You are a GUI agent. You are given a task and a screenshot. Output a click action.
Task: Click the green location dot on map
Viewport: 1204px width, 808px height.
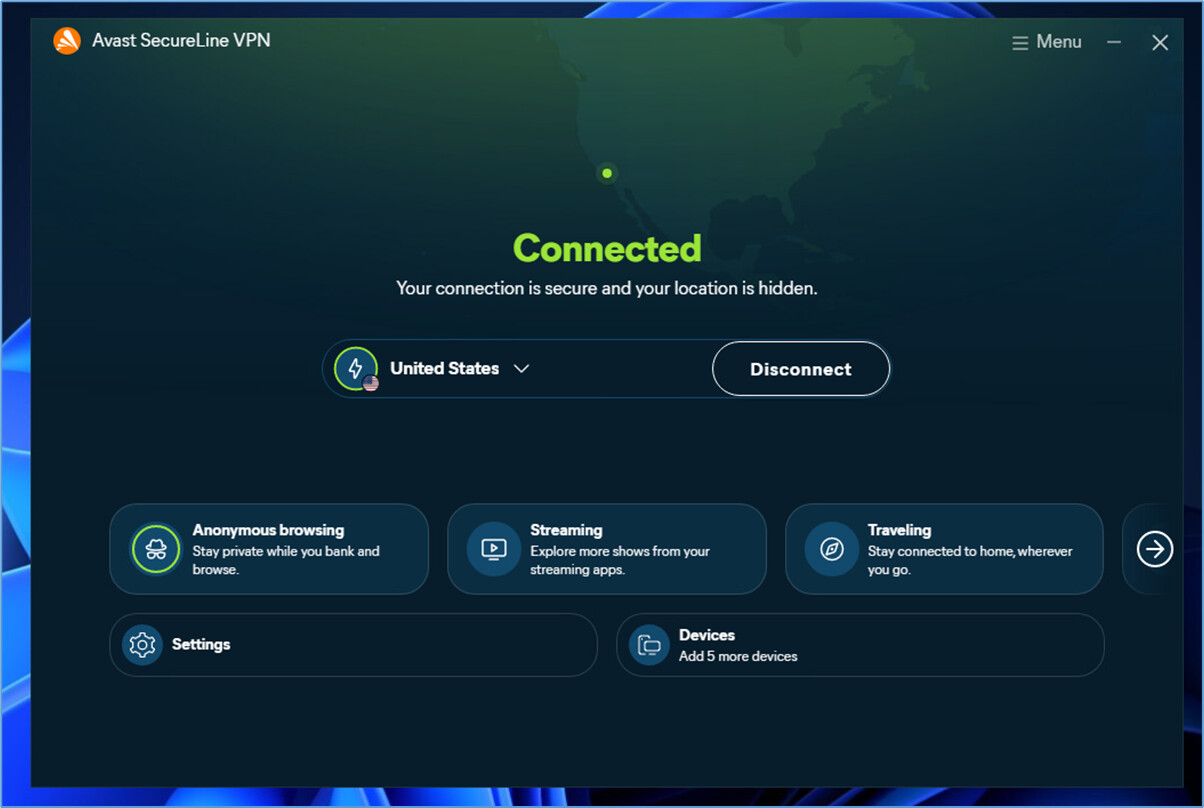click(607, 174)
